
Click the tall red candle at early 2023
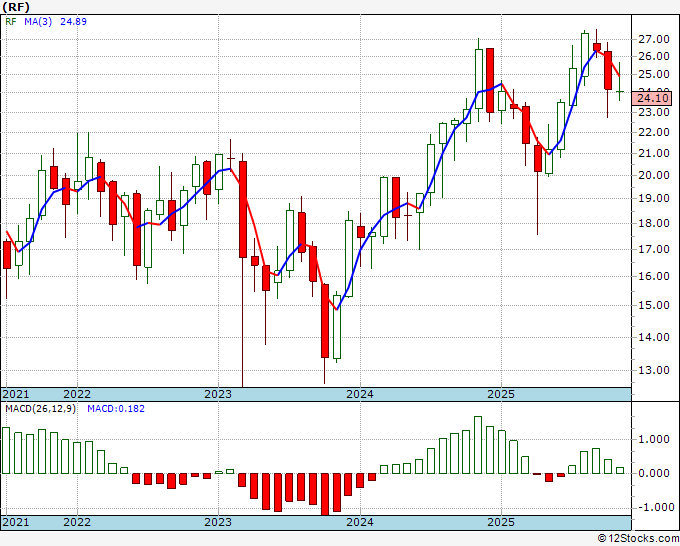pos(243,209)
